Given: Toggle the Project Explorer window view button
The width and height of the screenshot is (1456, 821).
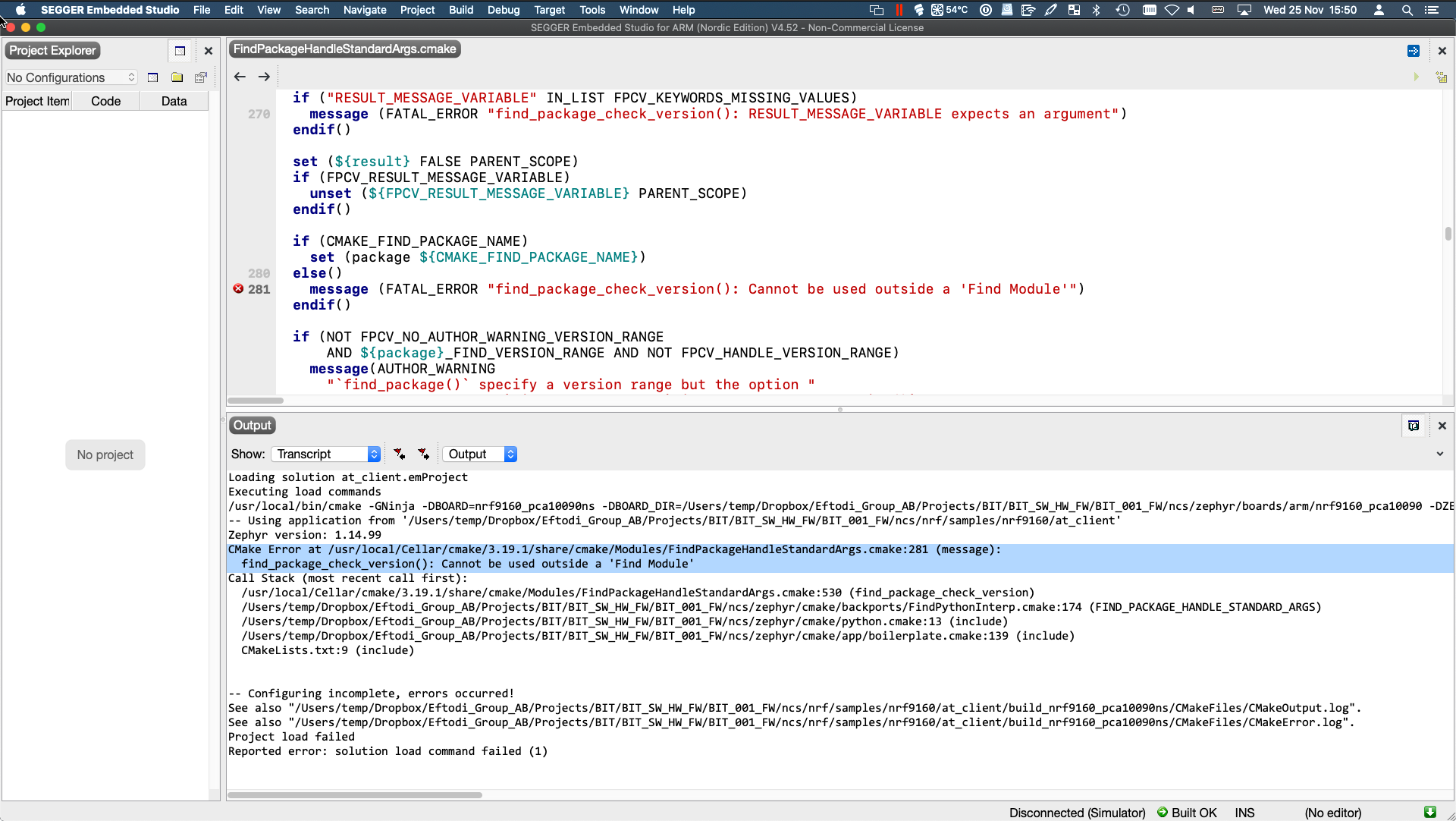Looking at the screenshot, I should click(180, 51).
